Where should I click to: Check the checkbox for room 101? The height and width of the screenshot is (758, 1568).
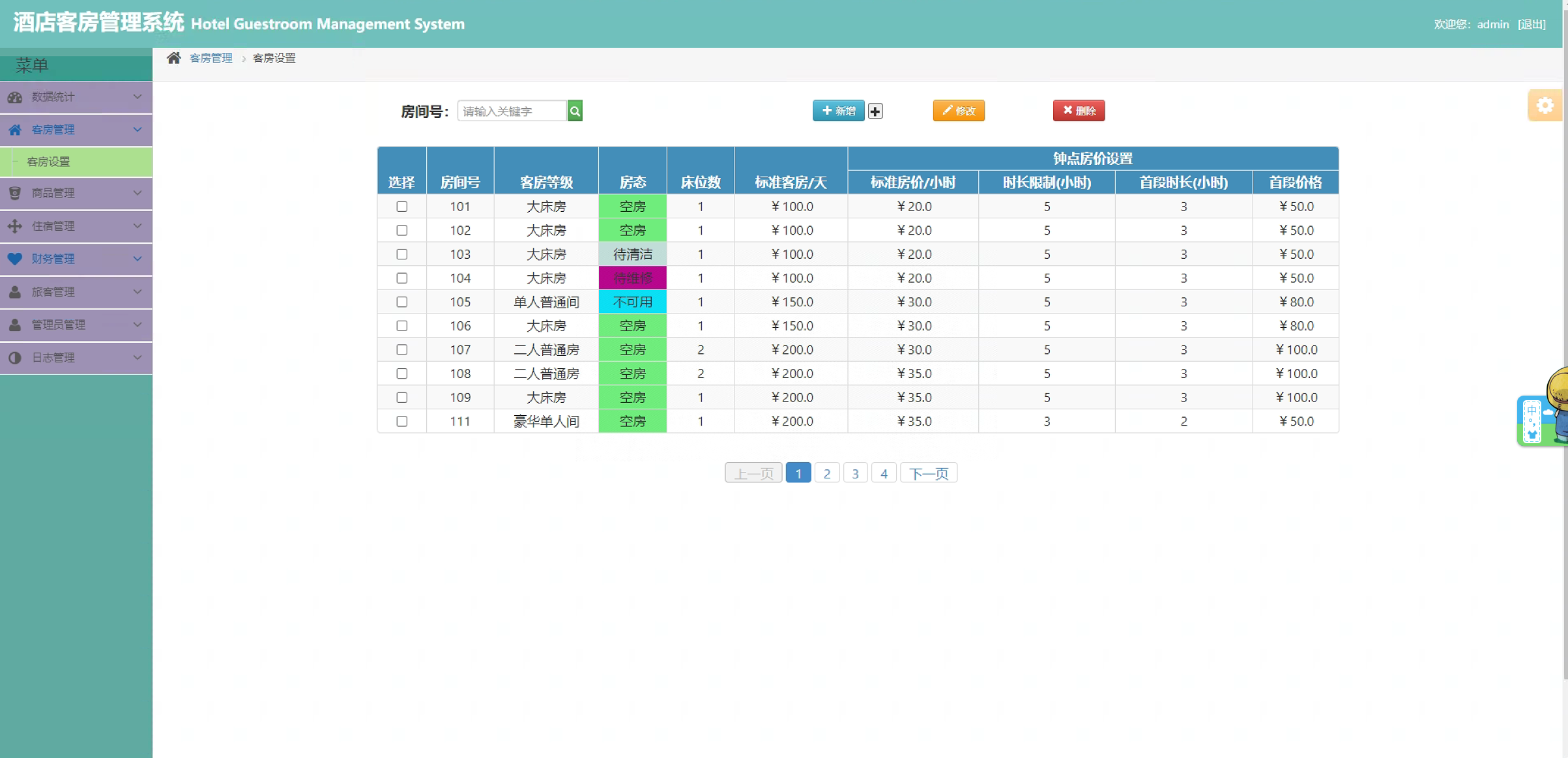tap(402, 207)
